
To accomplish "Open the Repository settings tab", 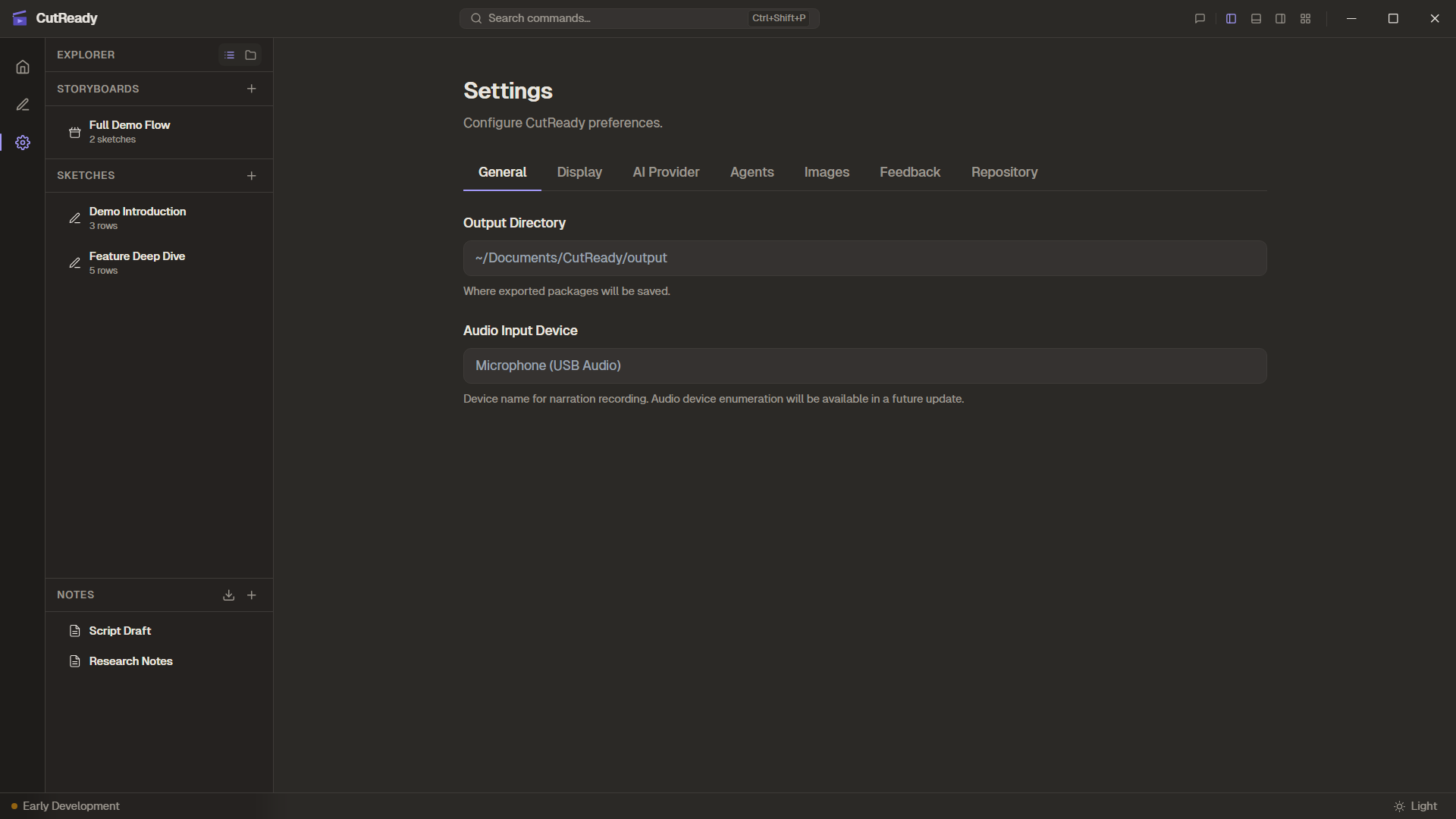I will click(1004, 172).
